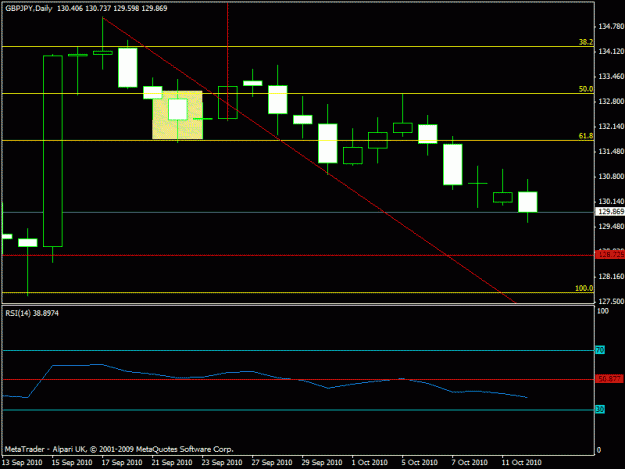Viewport: 625px width, 469px height.
Task: Click the 1 Oct 2010 date label
Action: pos(369,462)
